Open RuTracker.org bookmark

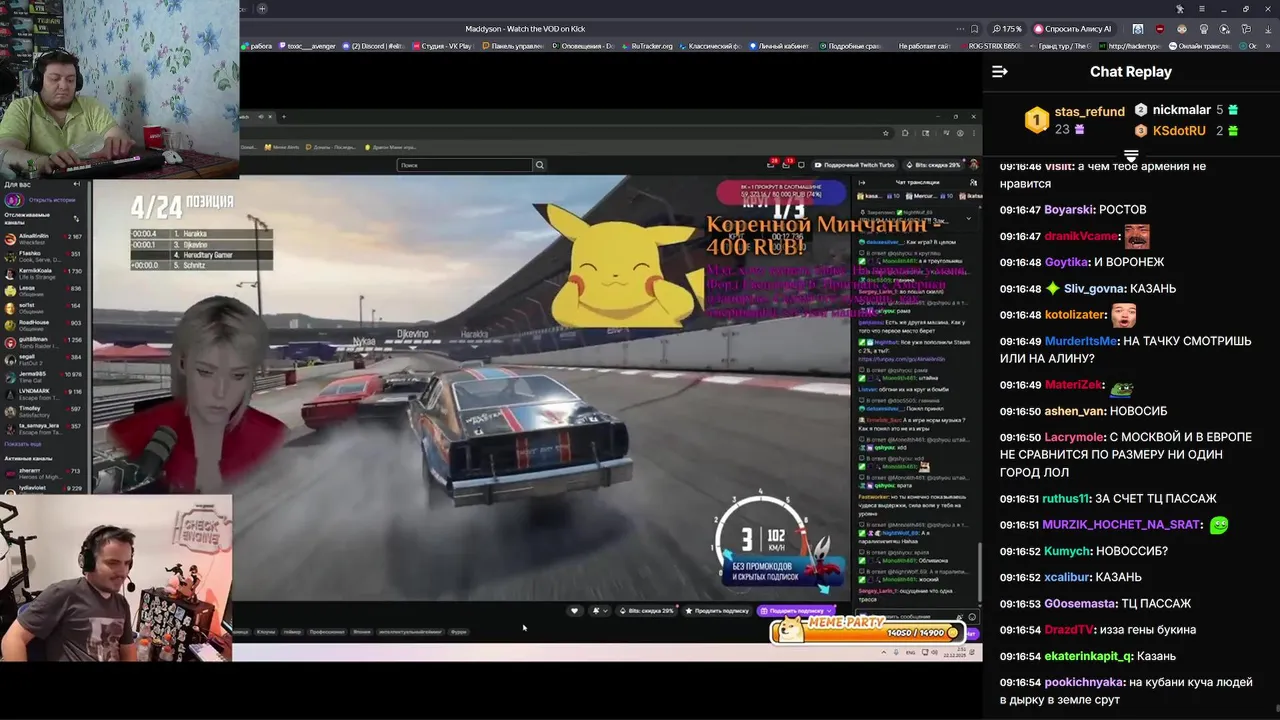[x=647, y=46]
